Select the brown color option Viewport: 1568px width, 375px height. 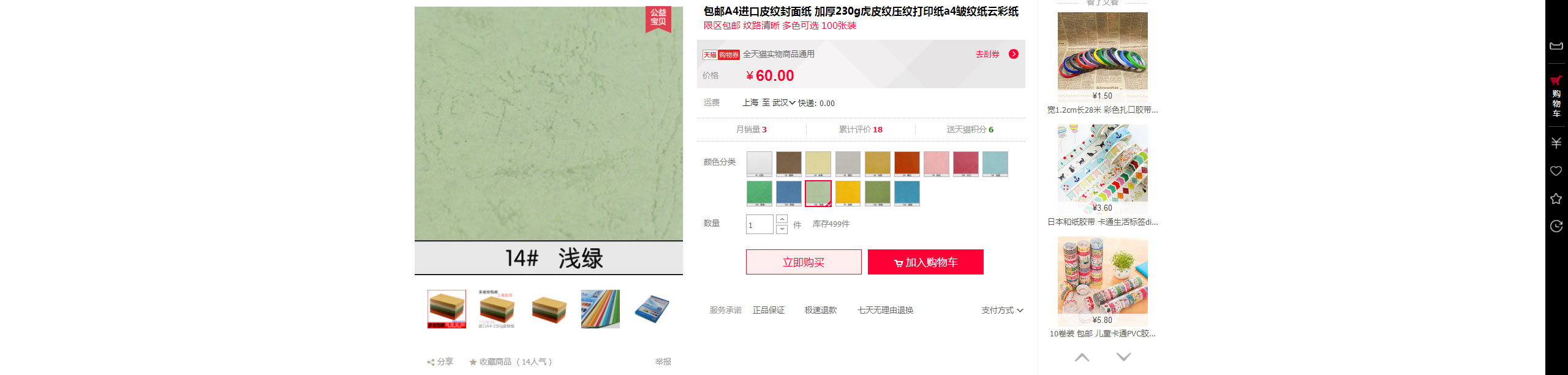(x=788, y=164)
